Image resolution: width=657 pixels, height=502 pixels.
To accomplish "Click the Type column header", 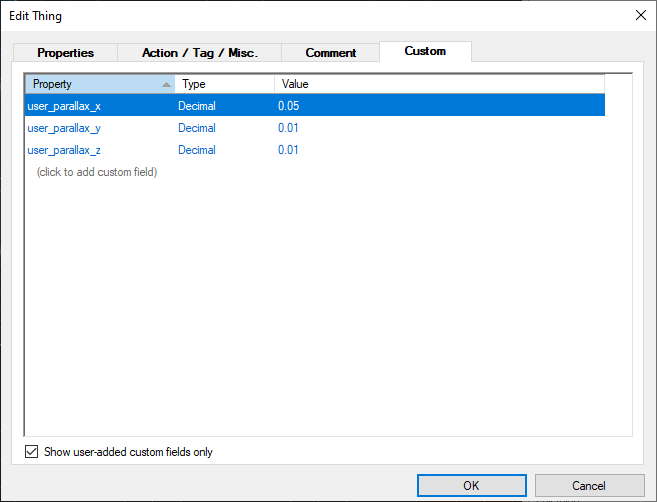I will tap(225, 84).
